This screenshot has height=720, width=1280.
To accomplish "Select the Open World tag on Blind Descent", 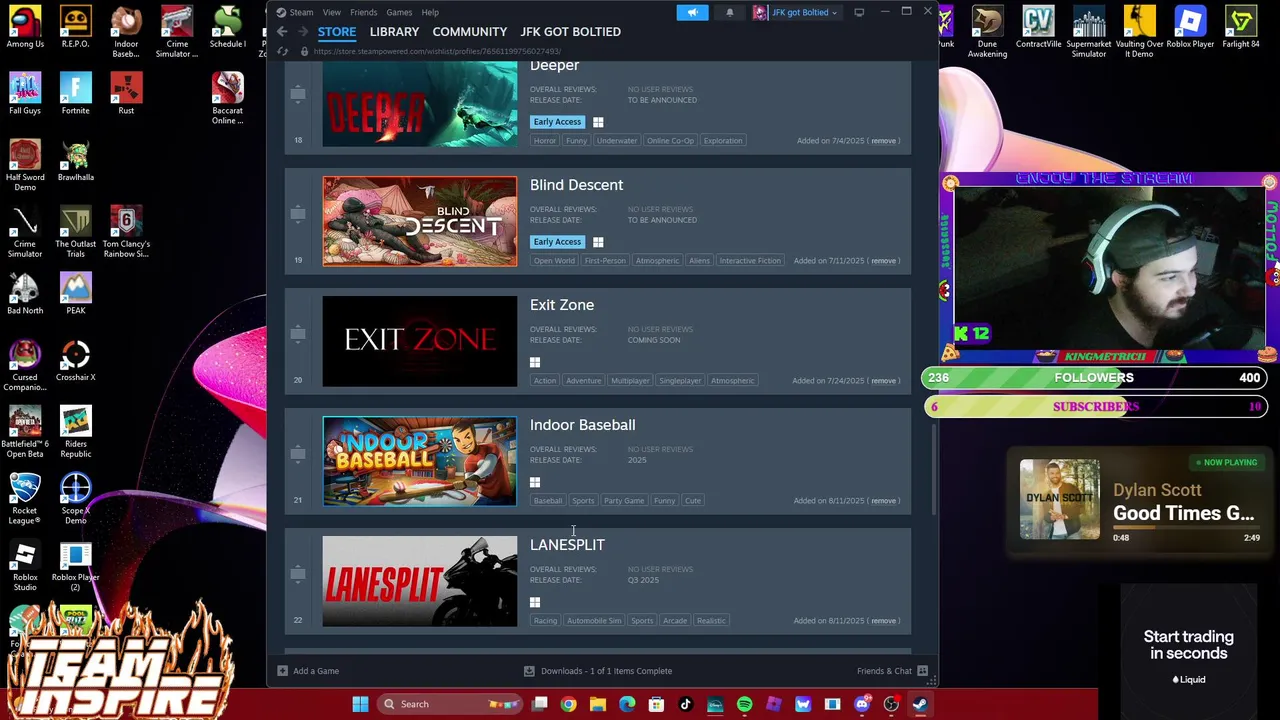I will (x=554, y=261).
